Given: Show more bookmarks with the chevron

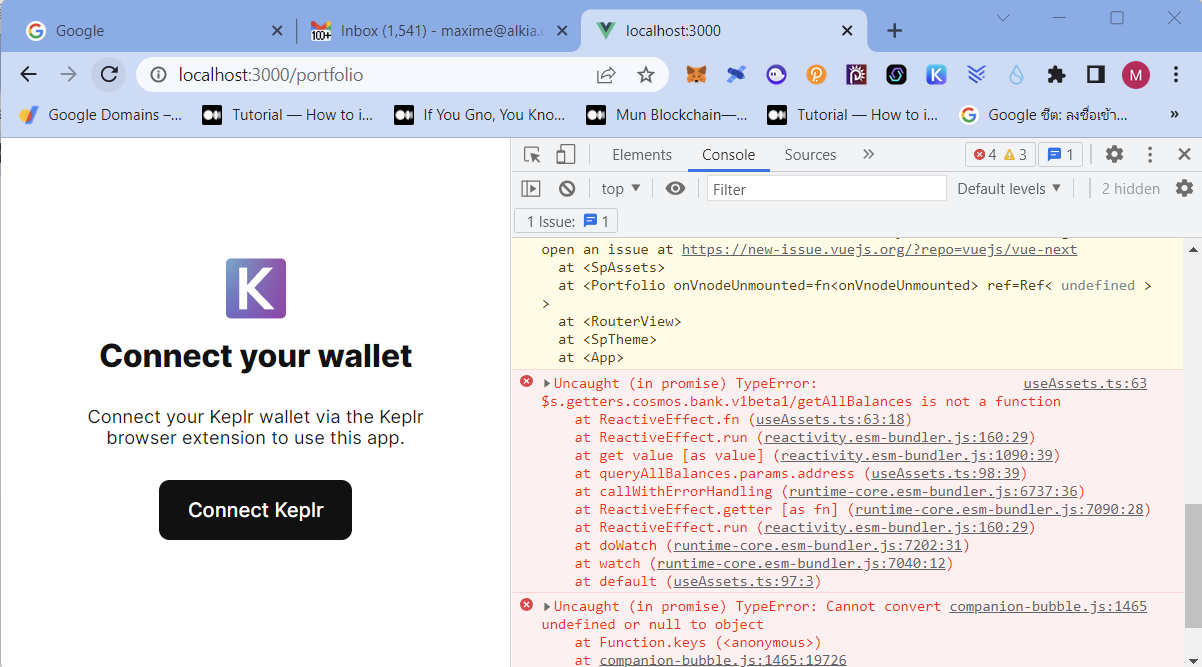Looking at the screenshot, I should tap(1174, 115).
